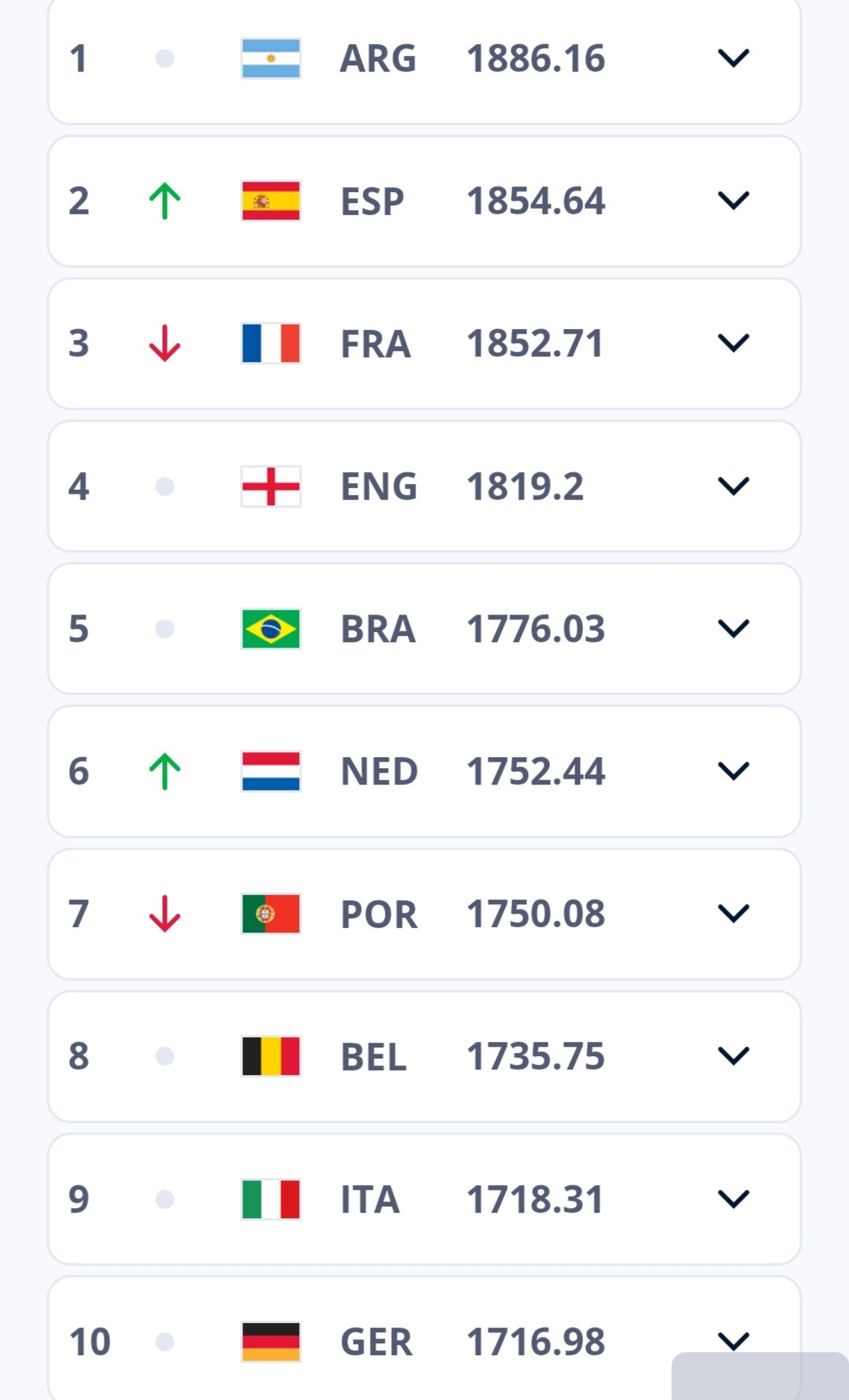Click the green up arrow beside ESP
This screenshot has width=849, height=1400.
[x=164, y=201]
